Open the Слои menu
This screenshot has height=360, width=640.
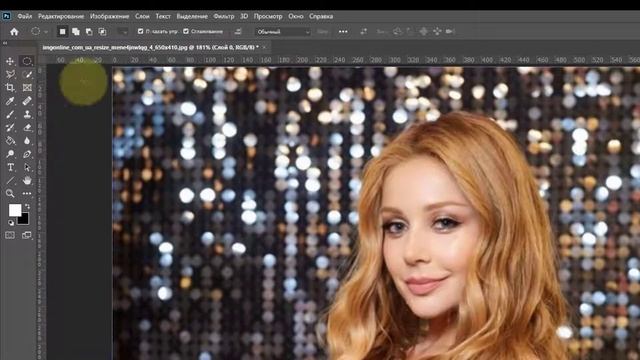pos(142,16)
